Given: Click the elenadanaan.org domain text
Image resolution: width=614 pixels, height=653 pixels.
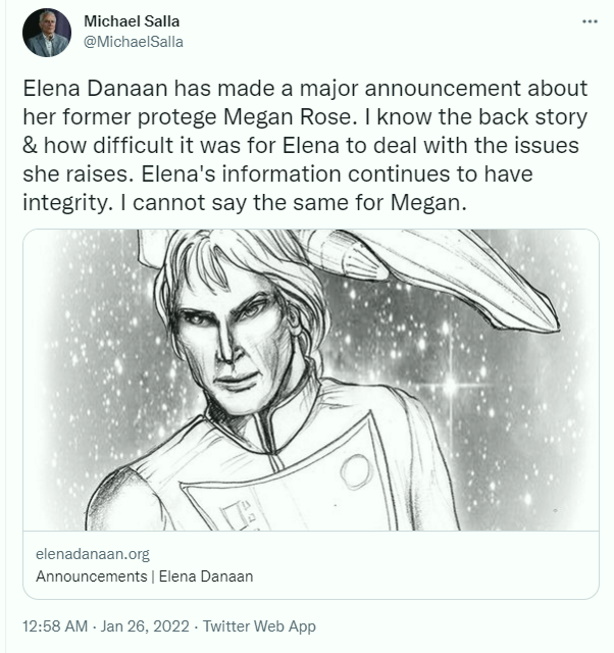Looking at the screenshot, I should (92, 555).
